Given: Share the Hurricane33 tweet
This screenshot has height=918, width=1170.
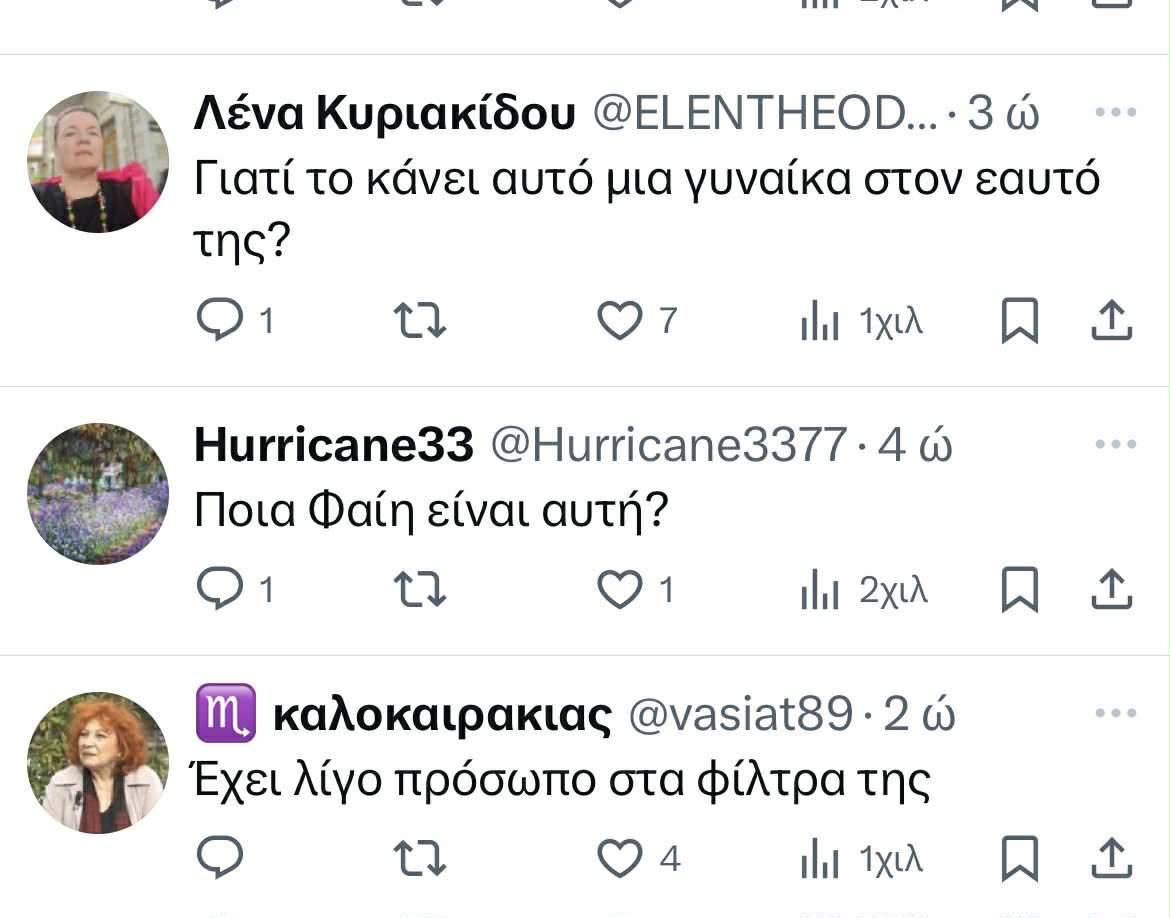Looking at the screenshot, I should click(1110, 589).
